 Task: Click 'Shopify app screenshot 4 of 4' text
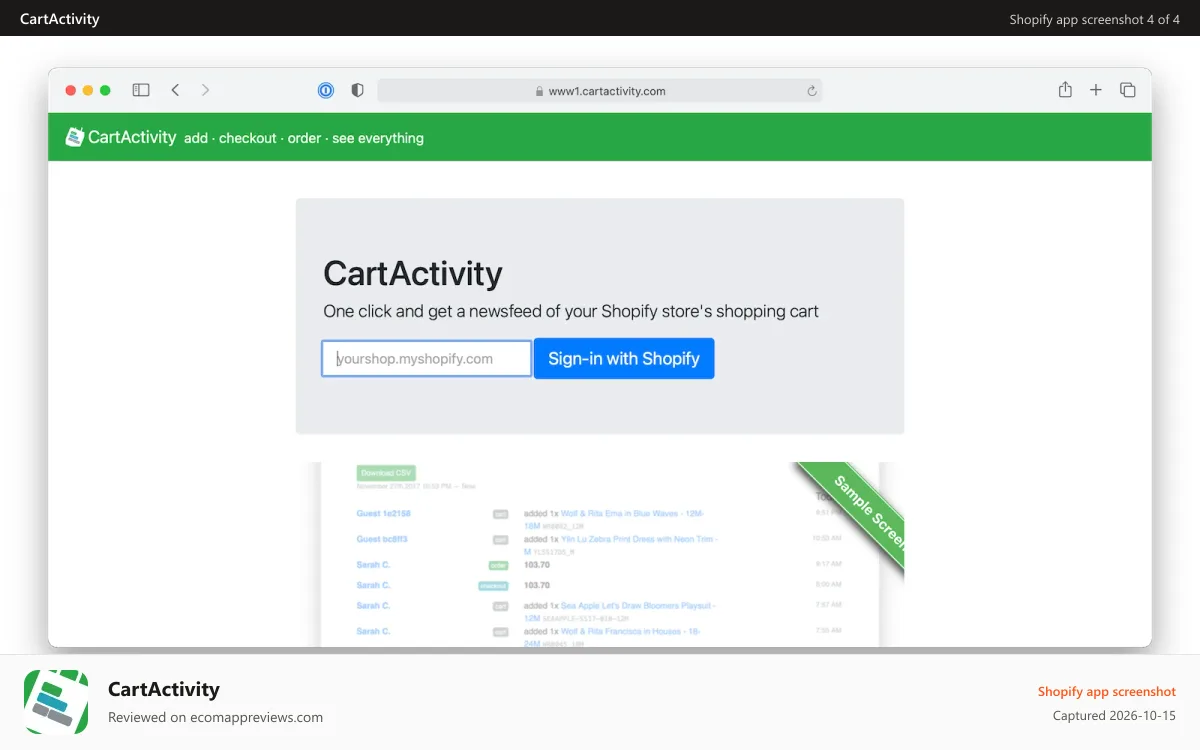coord(1095,19)
